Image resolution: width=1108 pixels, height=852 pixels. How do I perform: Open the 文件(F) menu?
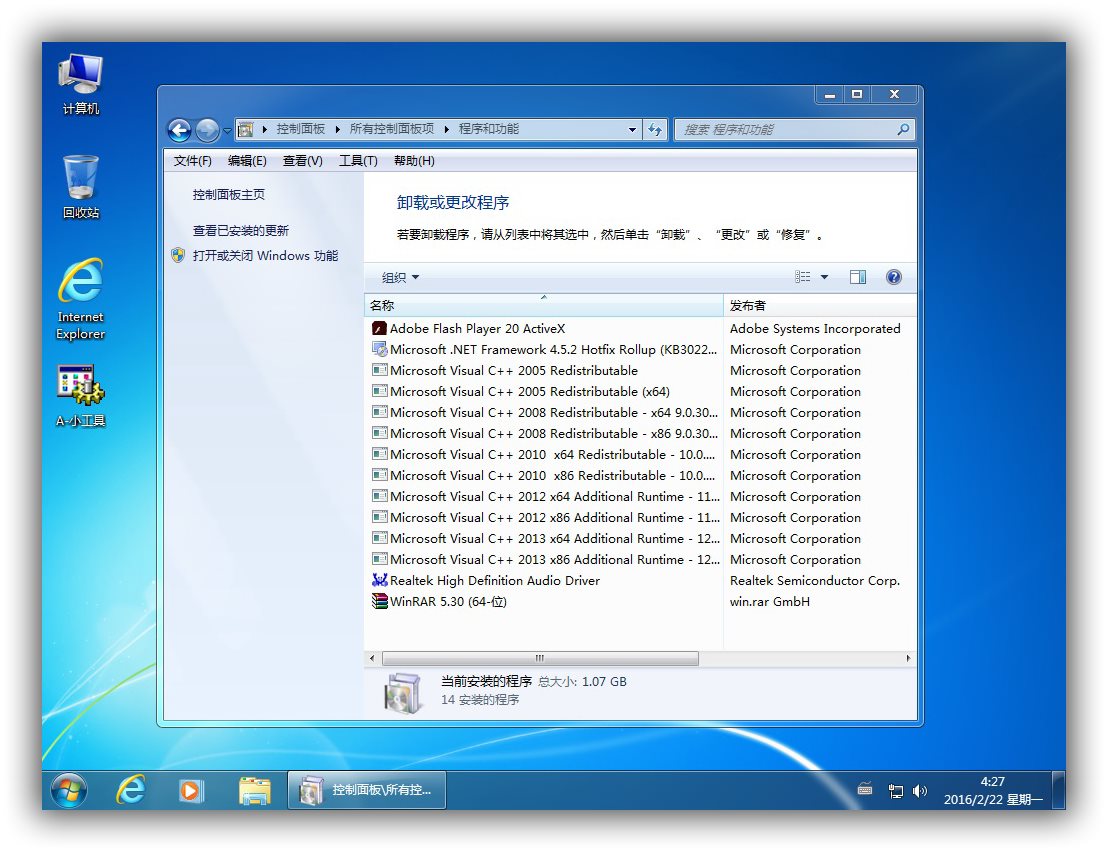[192, 160]
